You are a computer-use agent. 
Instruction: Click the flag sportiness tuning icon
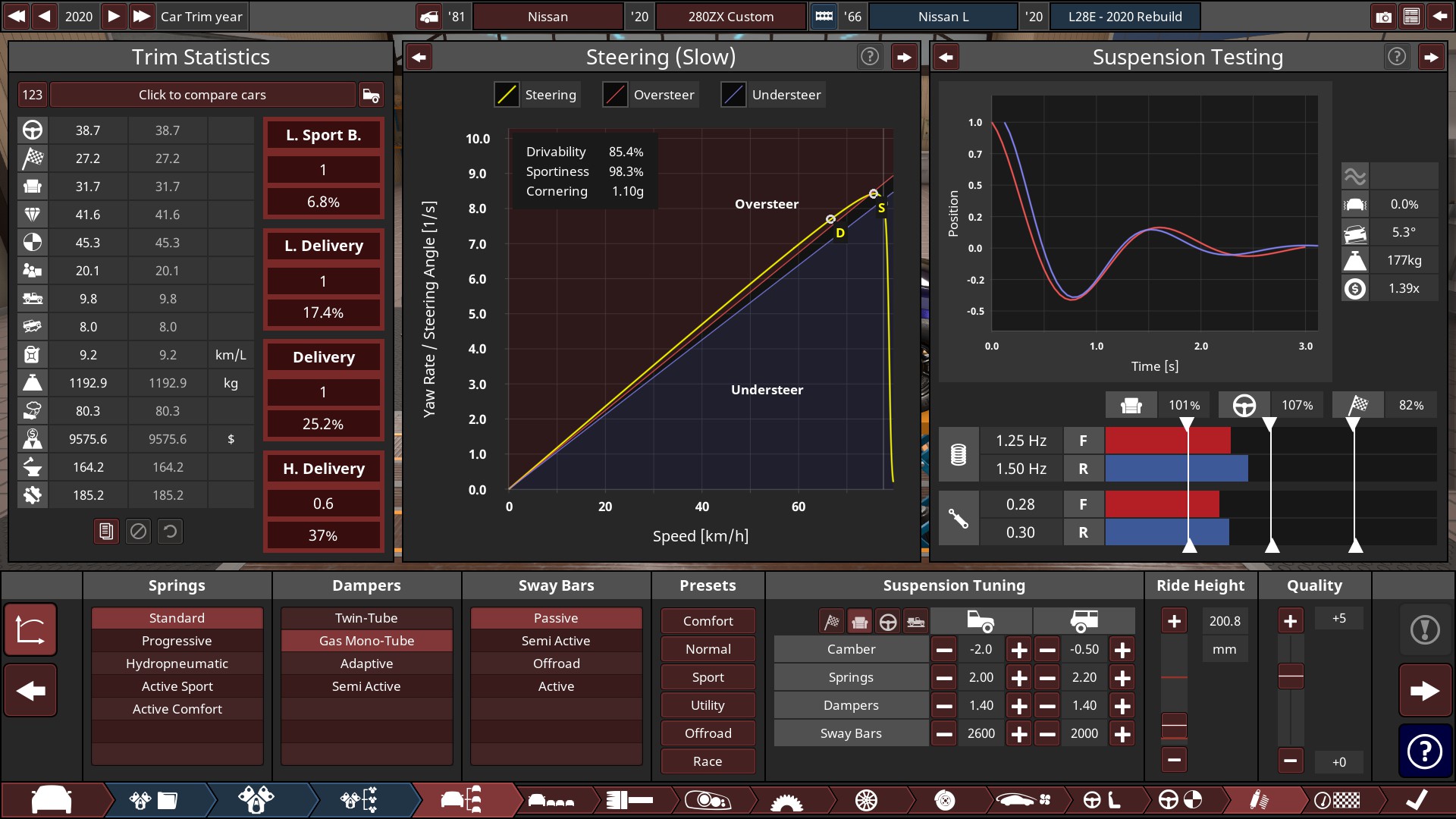[x=832, y=622]
